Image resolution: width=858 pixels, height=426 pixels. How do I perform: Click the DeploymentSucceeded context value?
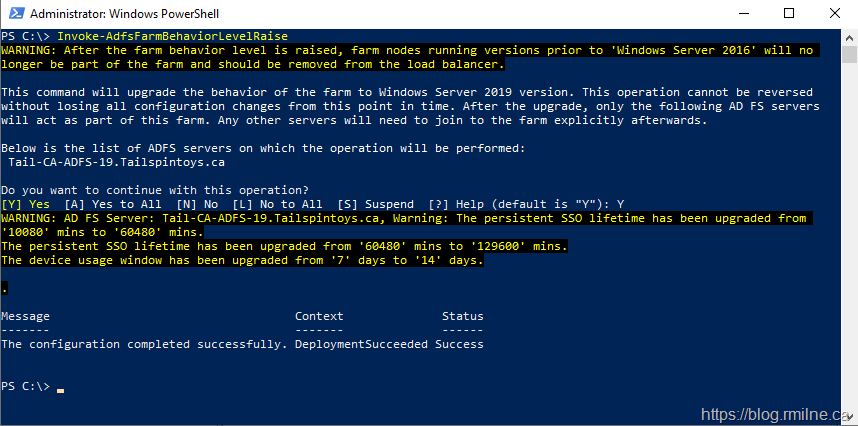coord(361,344)
